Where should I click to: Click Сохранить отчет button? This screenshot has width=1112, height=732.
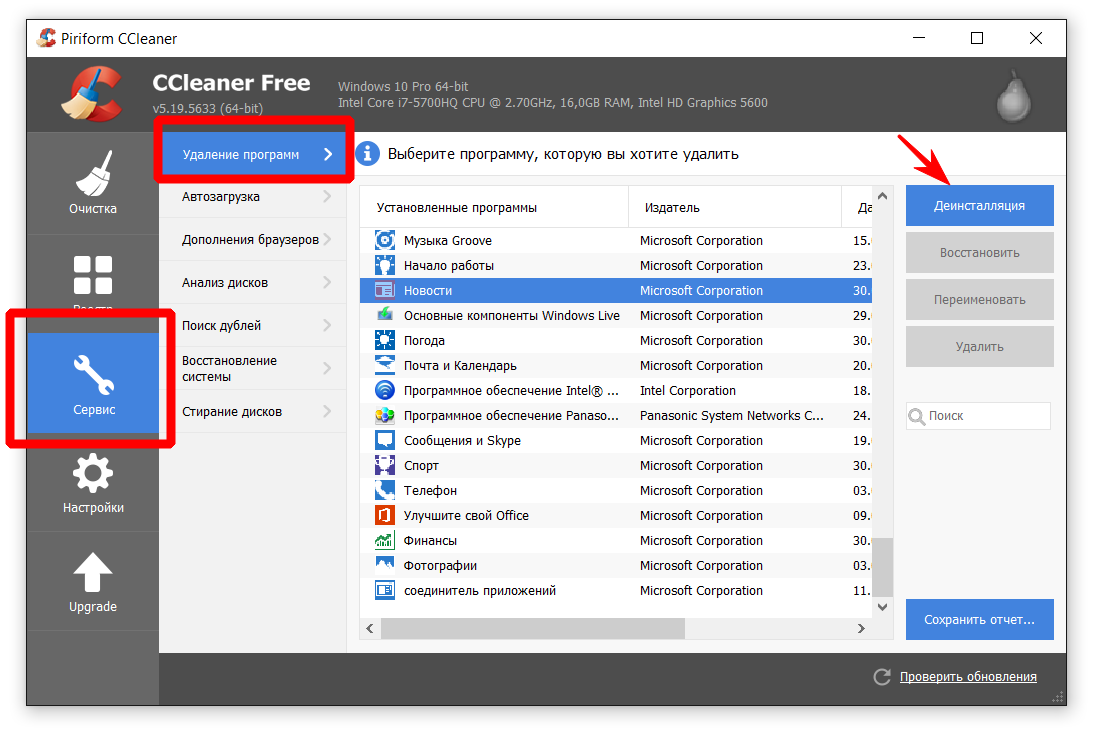[x=979, y=620]
